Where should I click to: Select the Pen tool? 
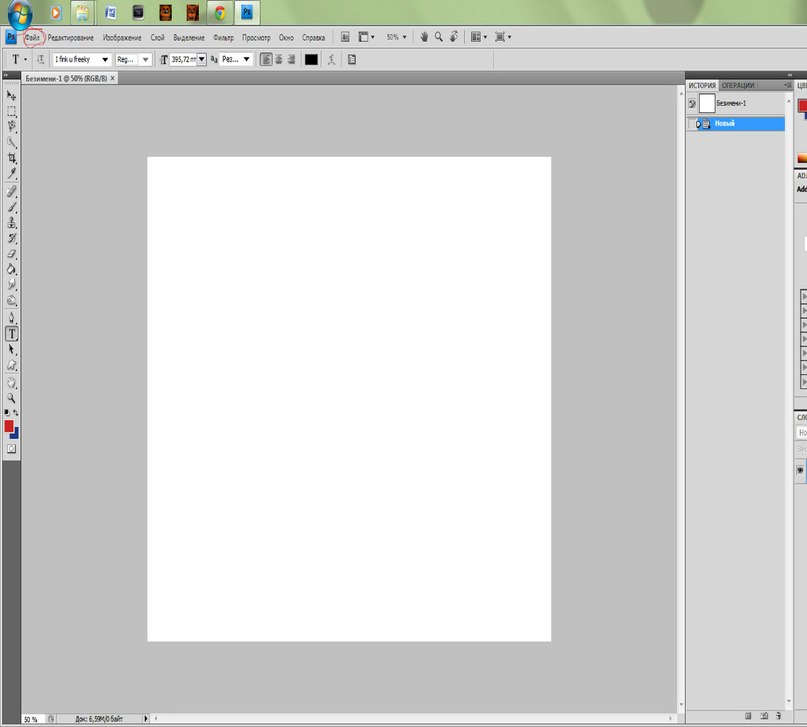pos(11,318)
